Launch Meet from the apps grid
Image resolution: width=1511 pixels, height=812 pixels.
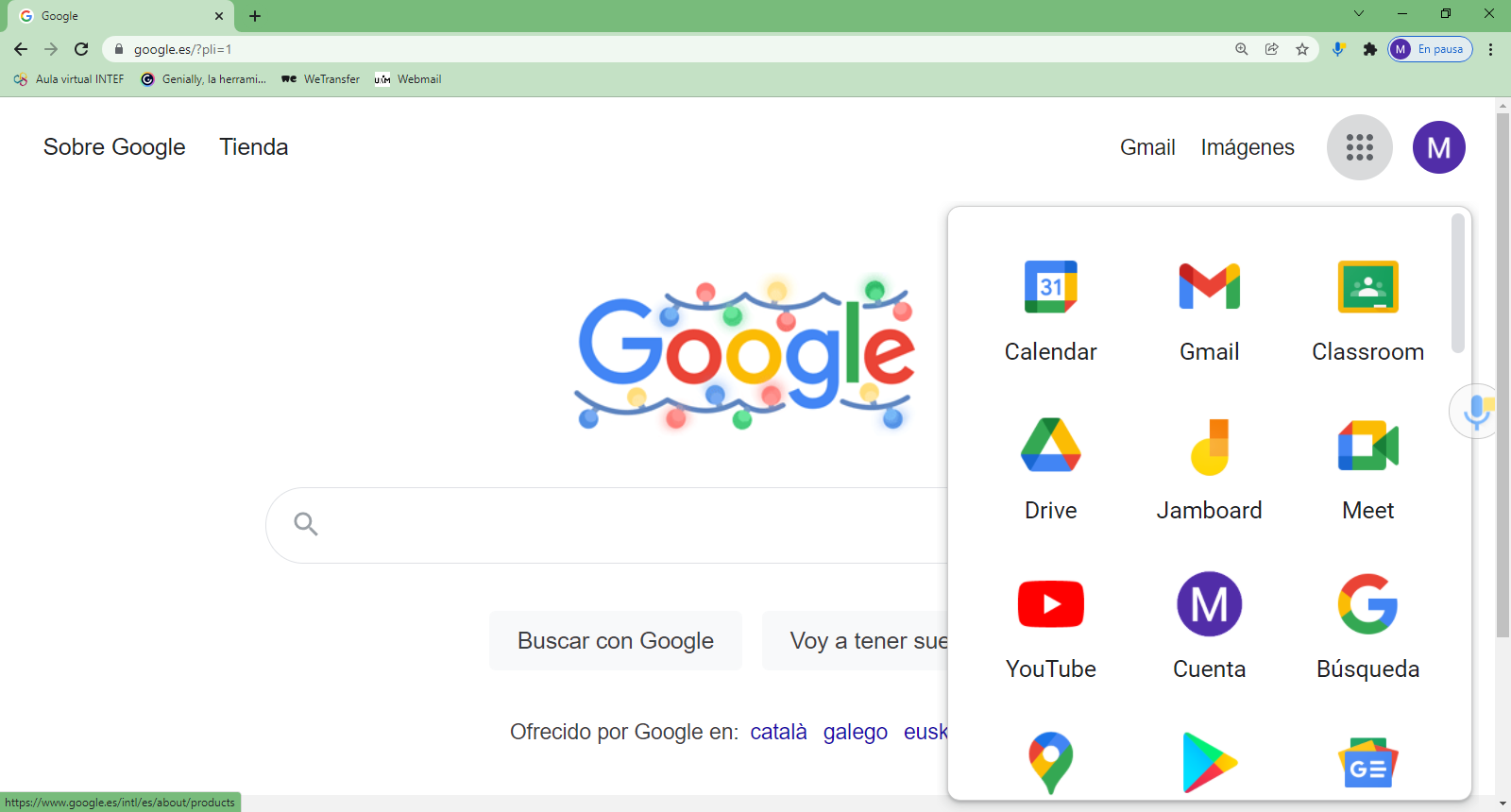coord(1367,471)
